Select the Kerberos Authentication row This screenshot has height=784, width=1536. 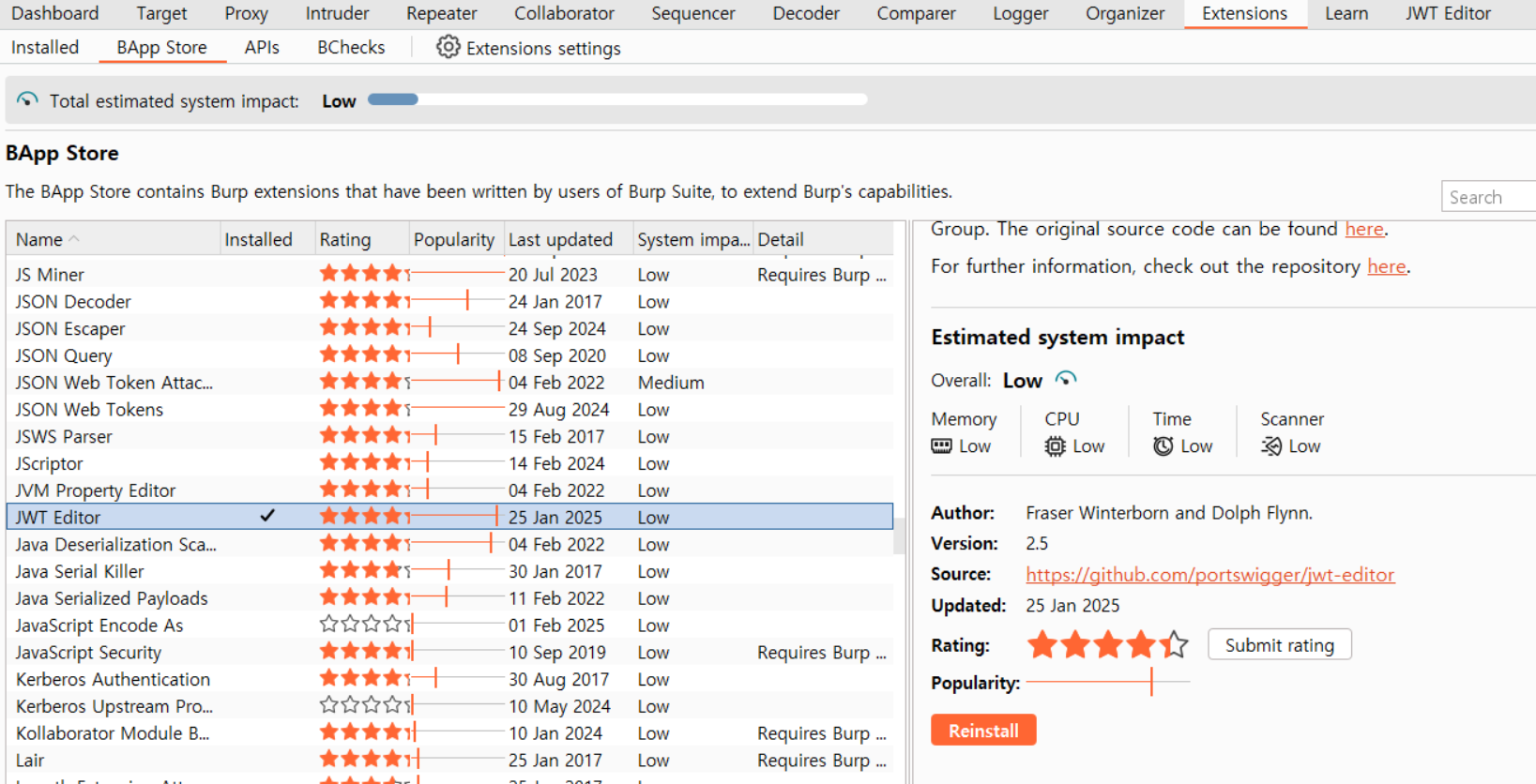point(449,679)
